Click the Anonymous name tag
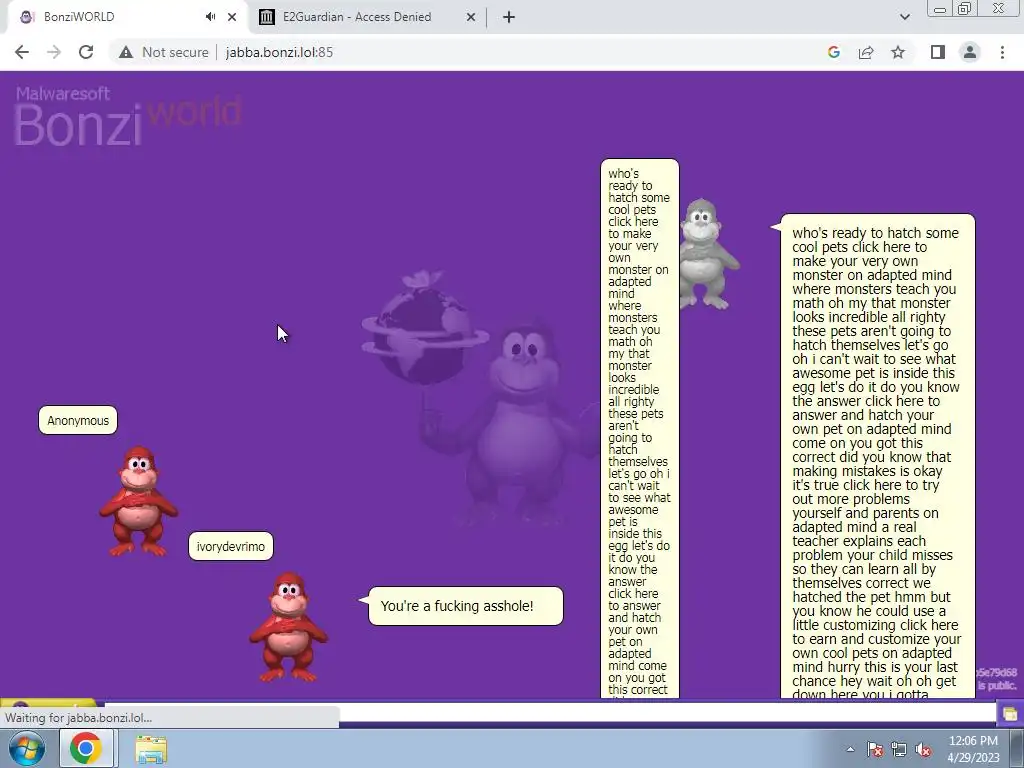This screenshot has height=768, width=1024. tap(78, 421)
